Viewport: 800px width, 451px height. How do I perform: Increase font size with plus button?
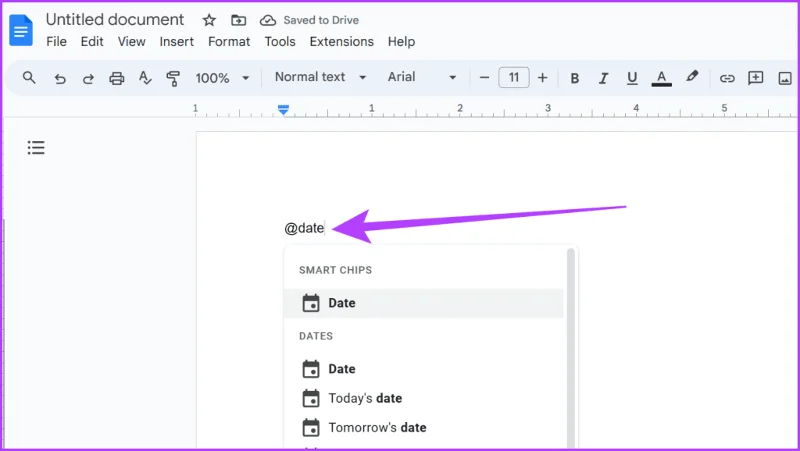click(x=542, y=78)
